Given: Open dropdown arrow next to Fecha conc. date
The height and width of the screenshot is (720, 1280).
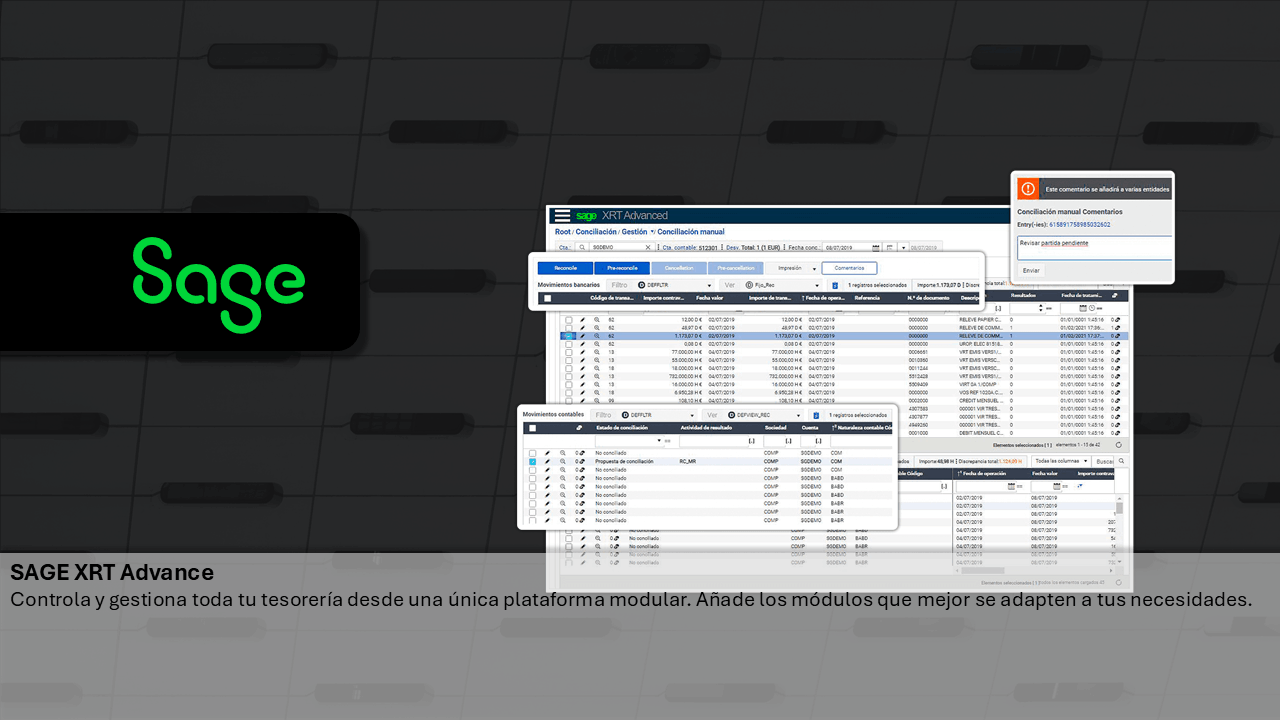Looking at the screenshot, I should (x=903, y=247).
